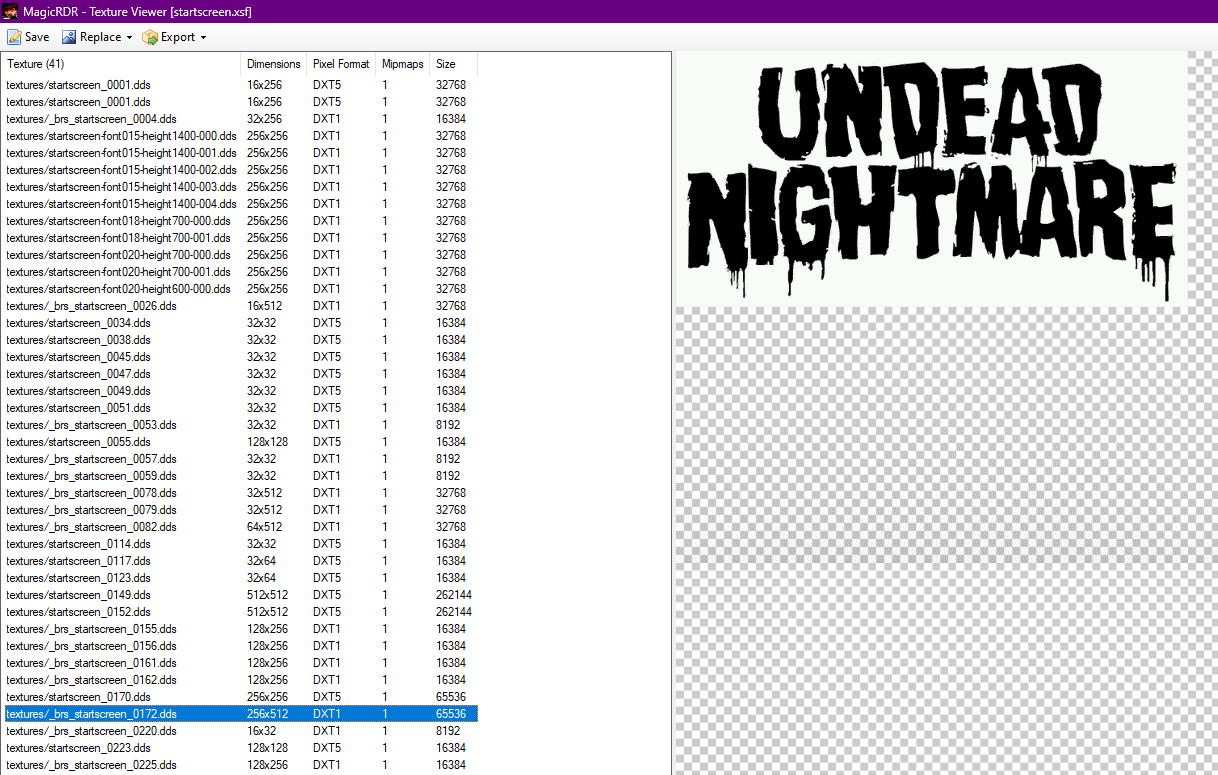This screenshot has height=775, width=1218.
Task: Click the Save toolbar icon
Action: coord(15,37)
